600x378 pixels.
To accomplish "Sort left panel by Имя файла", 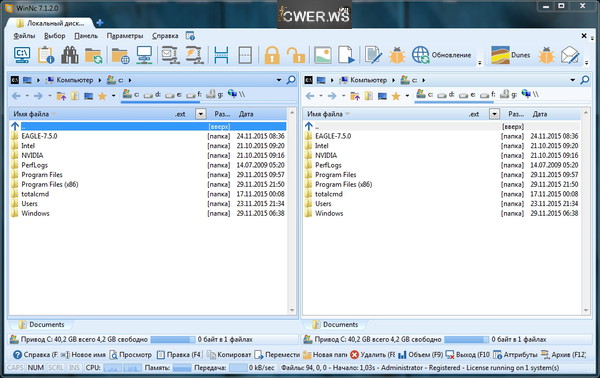I will [x=31, y=114].
